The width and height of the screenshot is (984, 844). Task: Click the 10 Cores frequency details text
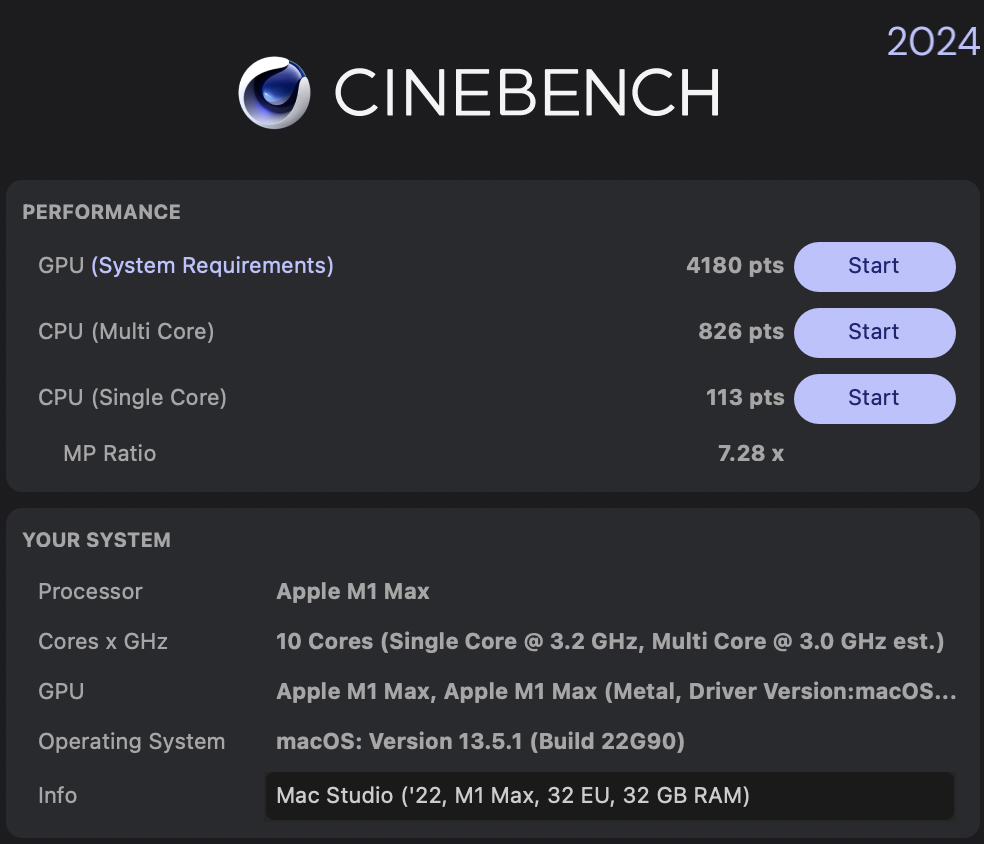click(x=609, y=642)
